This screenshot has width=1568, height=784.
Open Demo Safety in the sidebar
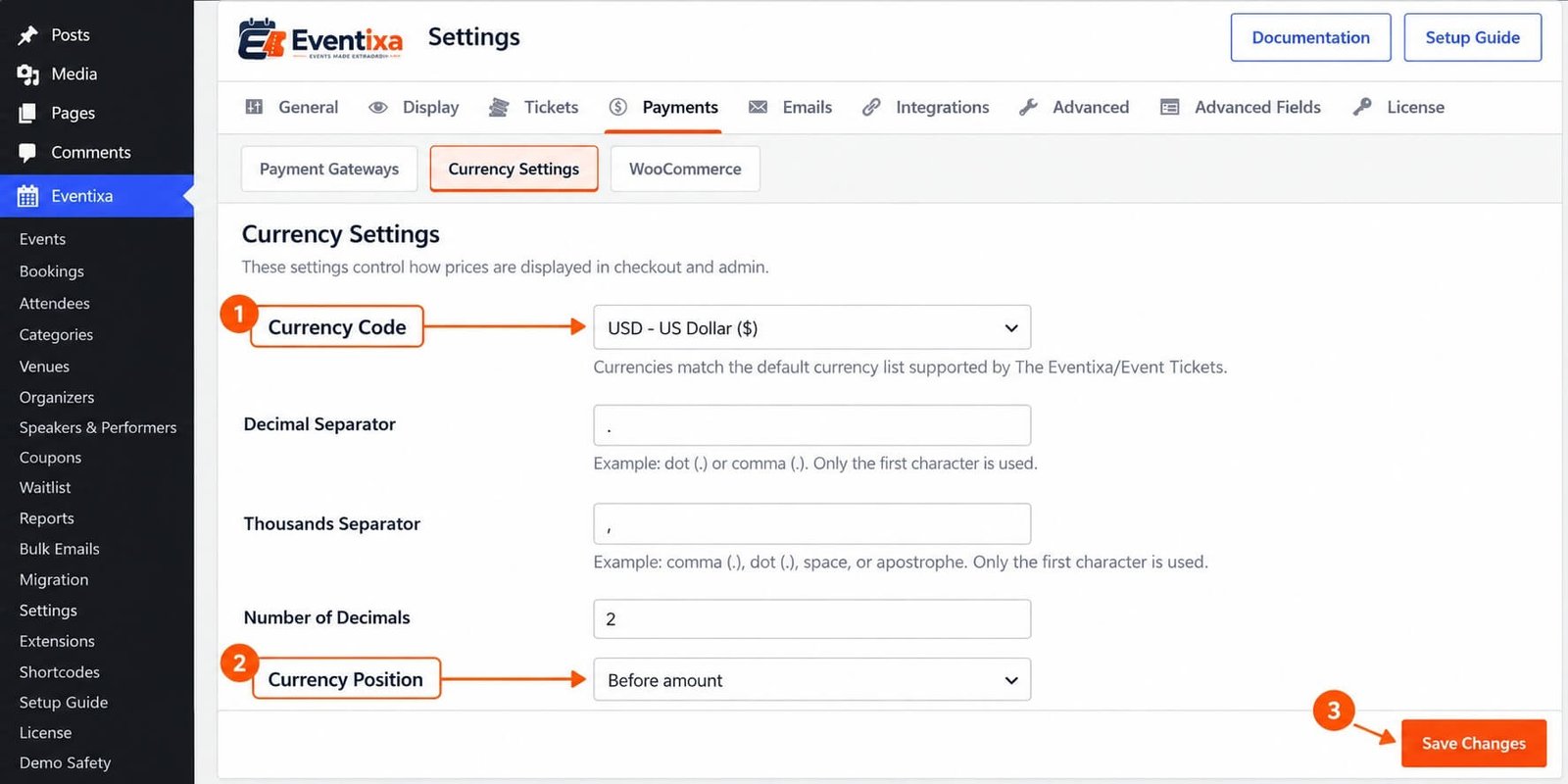pos(65,762)
